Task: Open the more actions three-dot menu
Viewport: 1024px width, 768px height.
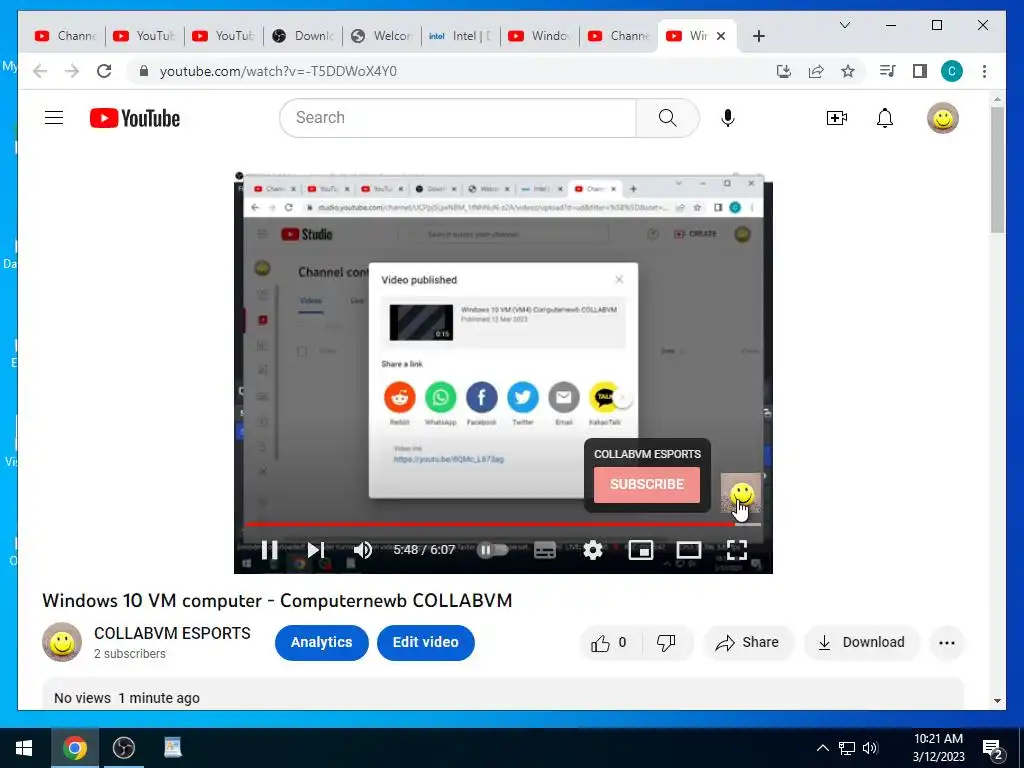Action: click(947, 643)
